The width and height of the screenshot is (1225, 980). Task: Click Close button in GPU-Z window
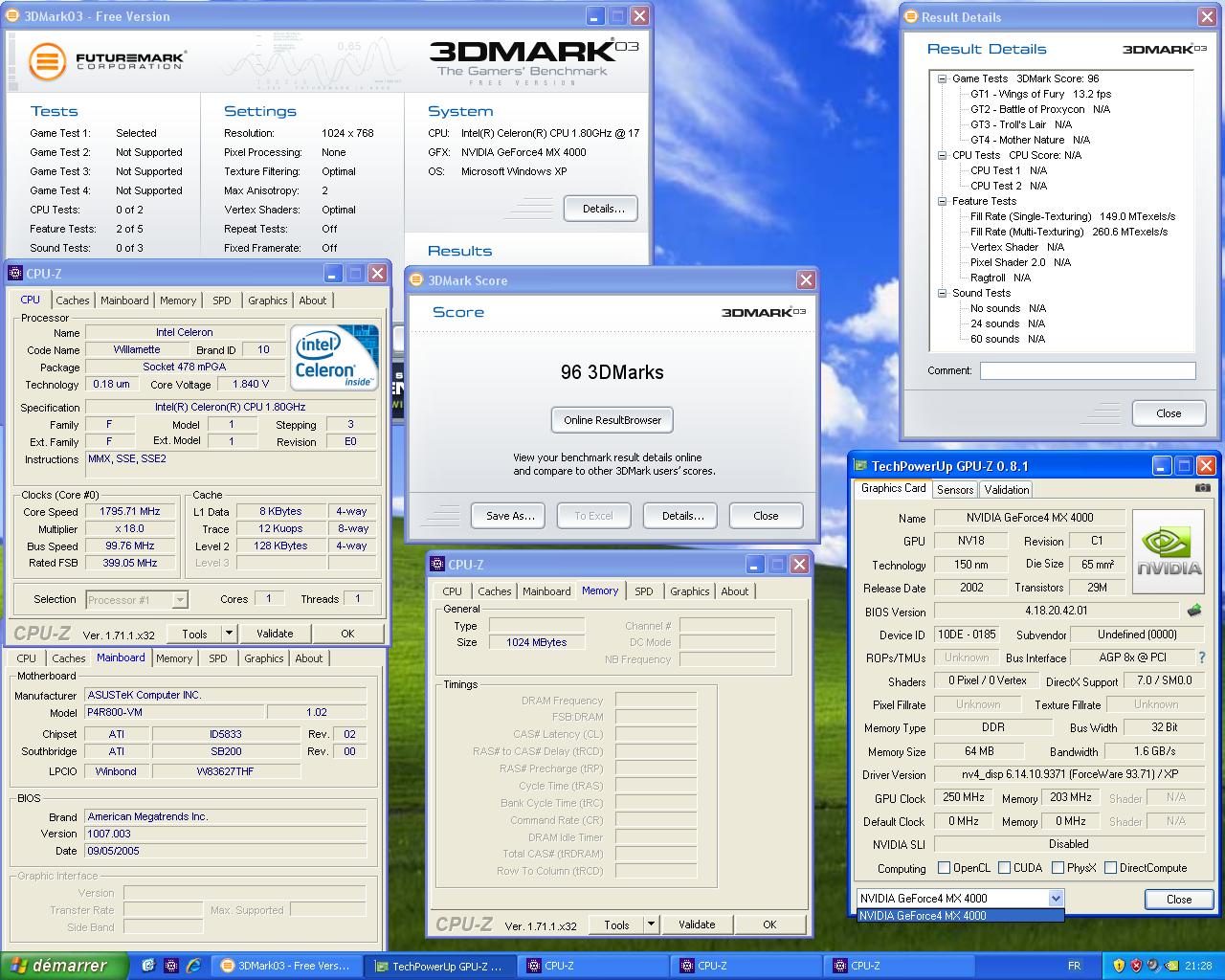click(x=1179, y=899)
